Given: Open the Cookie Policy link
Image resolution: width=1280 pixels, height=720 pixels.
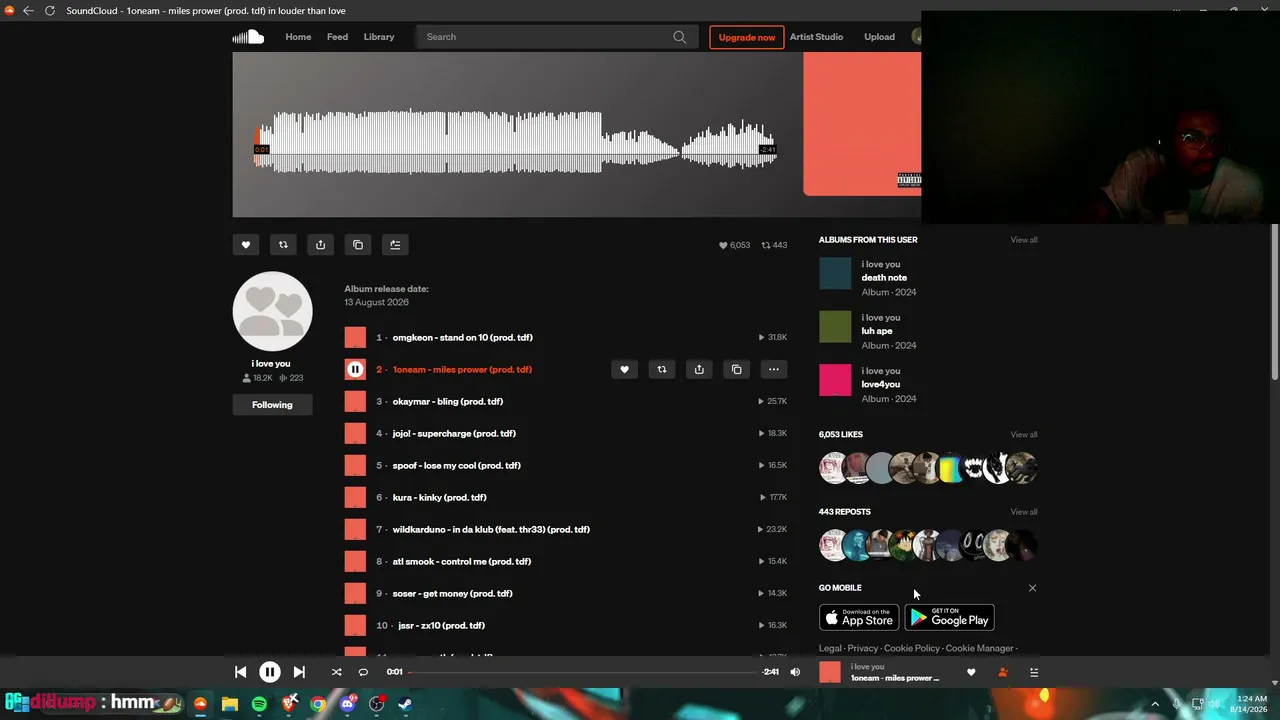Looking at the screenshot, I should [912, 648].
